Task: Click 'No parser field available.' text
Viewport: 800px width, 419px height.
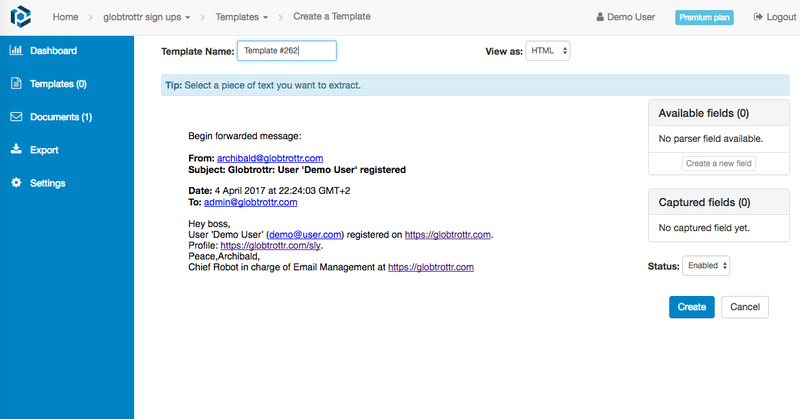Action: pos(711,139)
